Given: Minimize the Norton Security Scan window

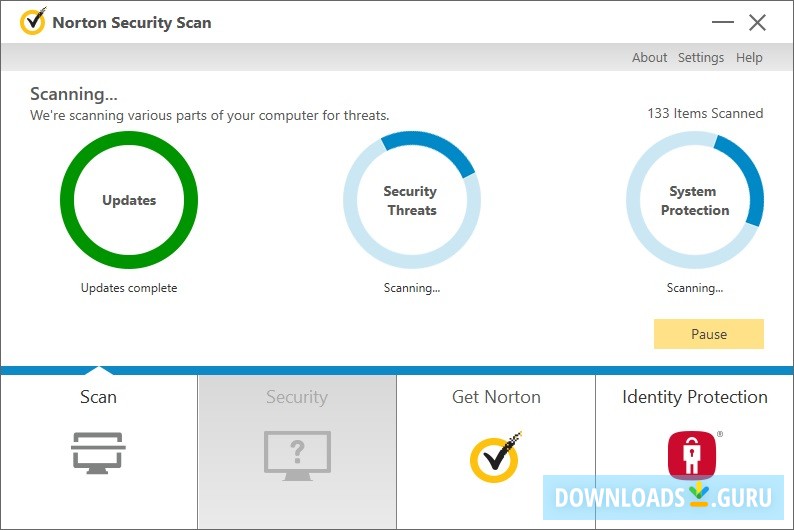Looking at the screenshot, I should coord(724,22).
